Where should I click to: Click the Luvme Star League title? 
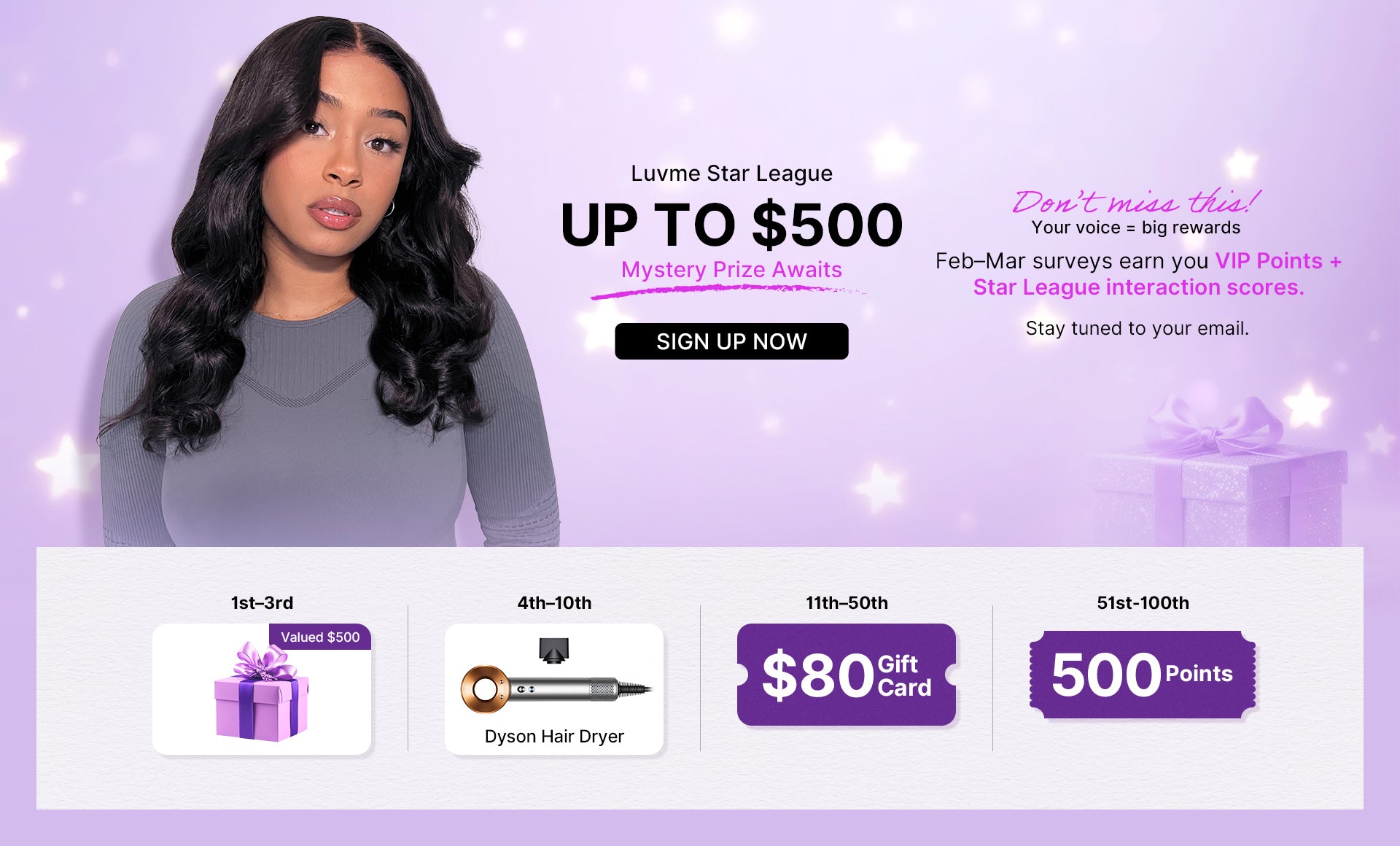tap(731, 174)
